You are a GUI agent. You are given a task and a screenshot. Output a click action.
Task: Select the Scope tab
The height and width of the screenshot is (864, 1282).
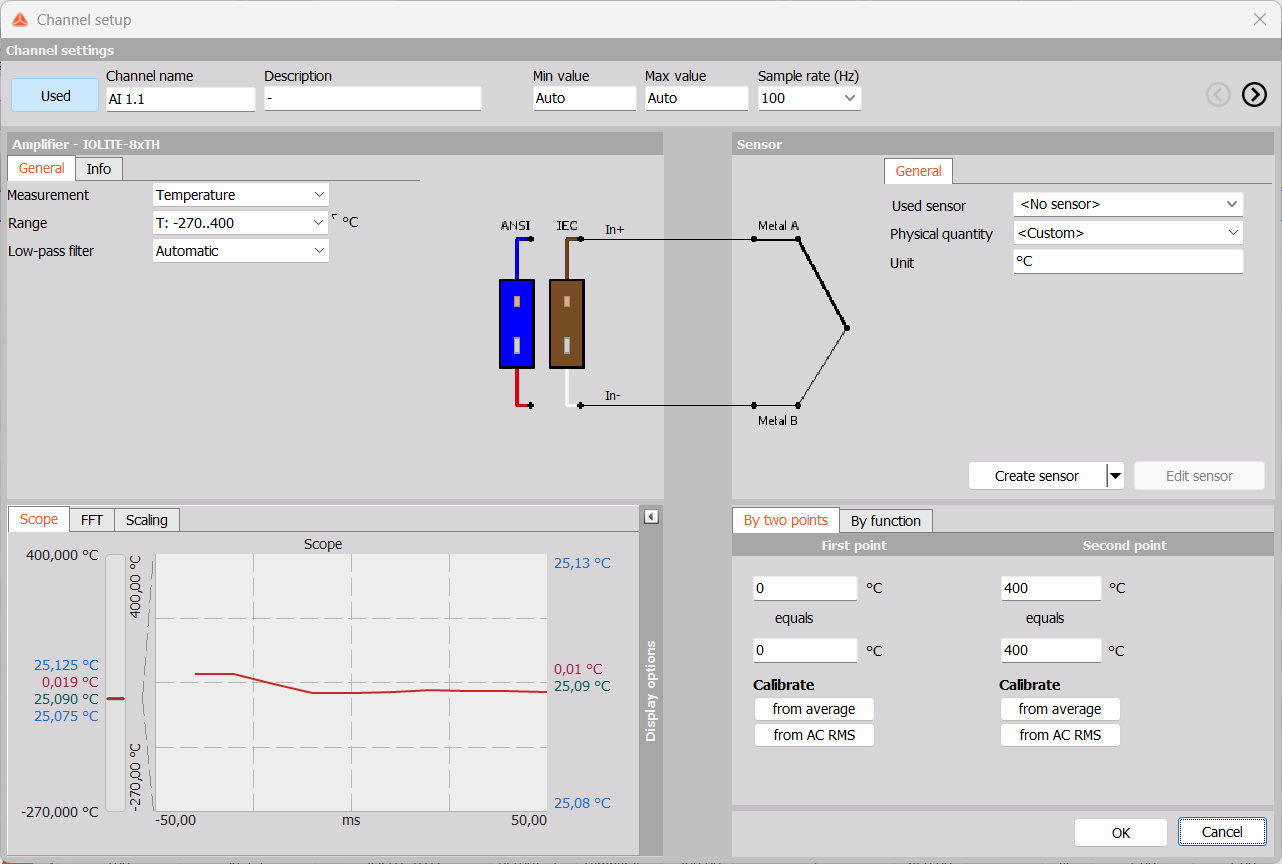point(39,519)
